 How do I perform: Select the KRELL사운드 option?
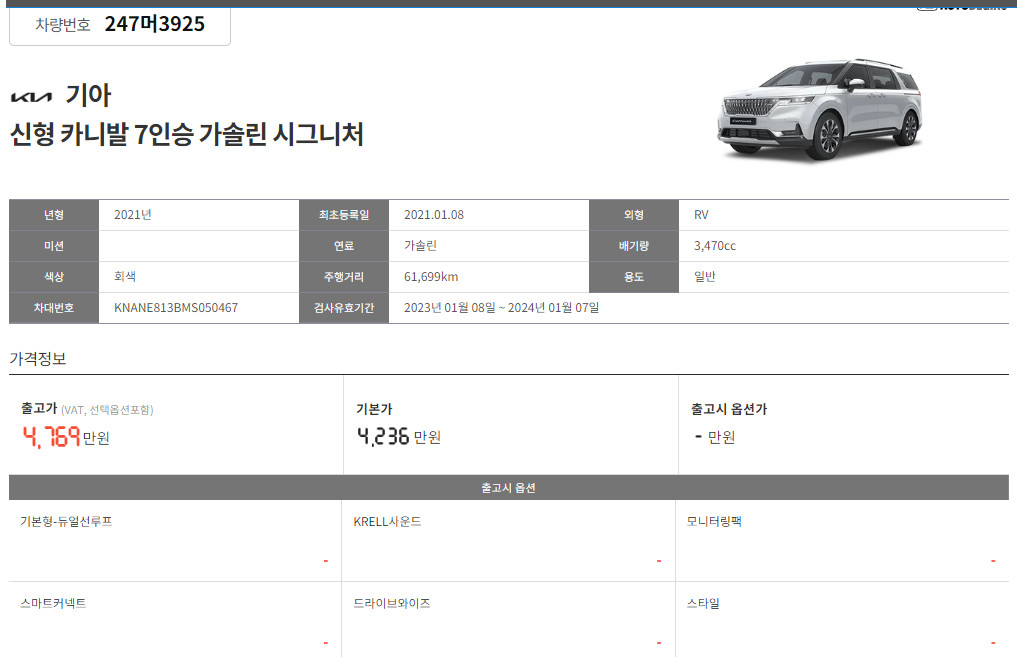coord(387,521)
